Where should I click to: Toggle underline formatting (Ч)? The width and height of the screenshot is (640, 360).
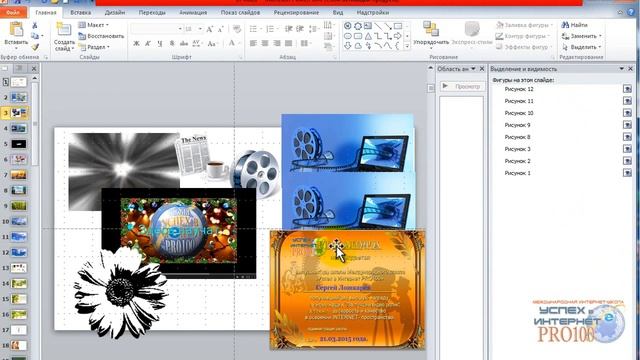pos(160,43)
